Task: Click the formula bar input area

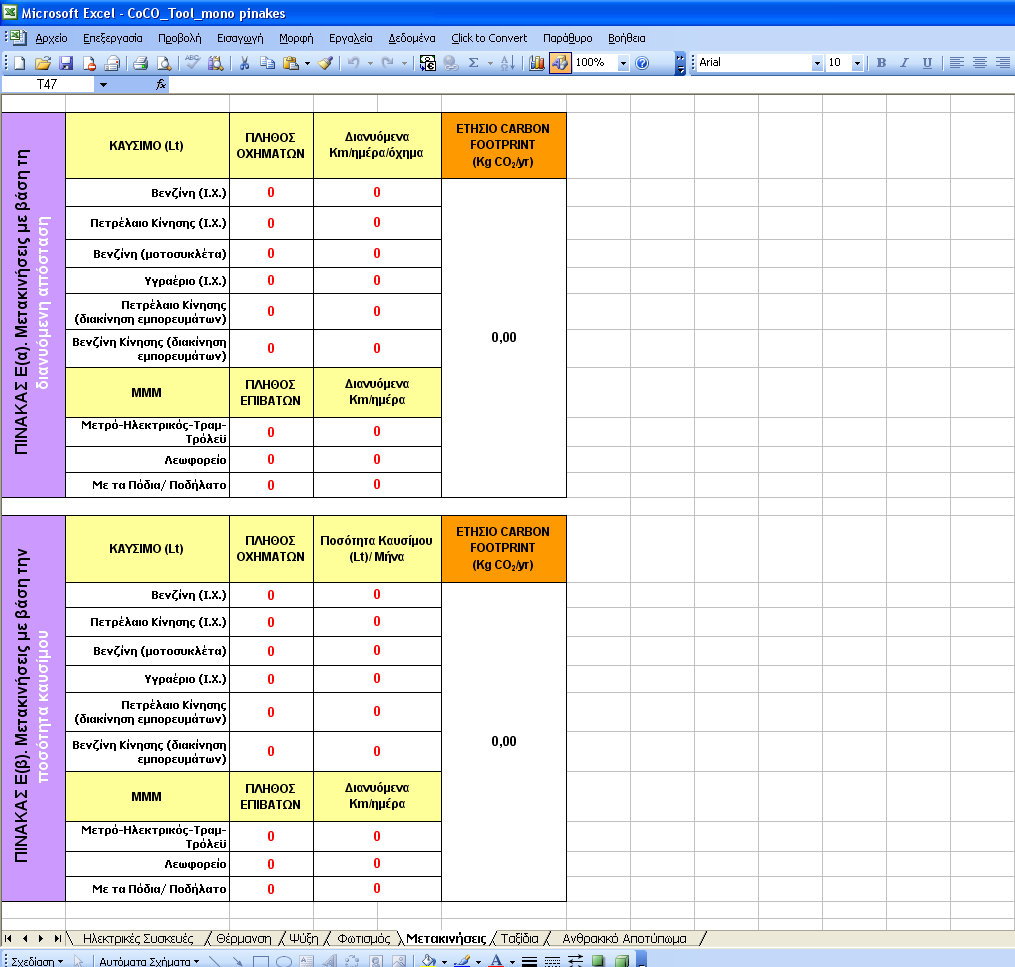Action: tap(591, 84)
